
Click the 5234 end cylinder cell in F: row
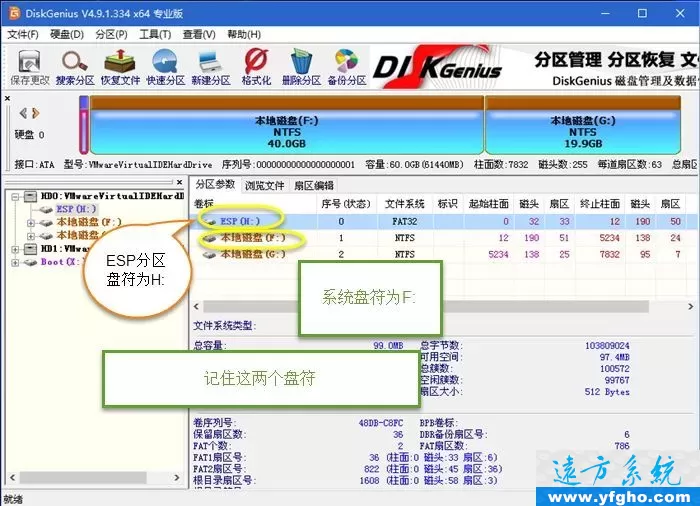[609, 238]
